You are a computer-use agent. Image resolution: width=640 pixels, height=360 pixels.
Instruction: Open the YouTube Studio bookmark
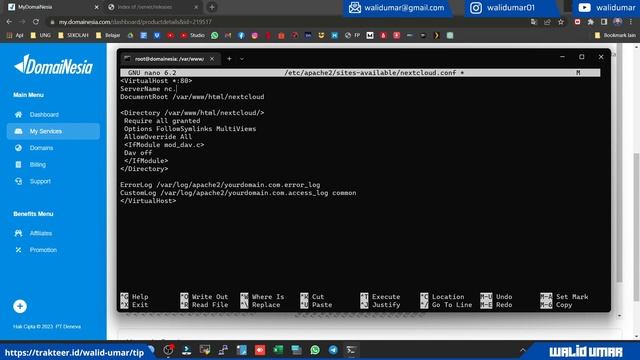coord(192,36)
